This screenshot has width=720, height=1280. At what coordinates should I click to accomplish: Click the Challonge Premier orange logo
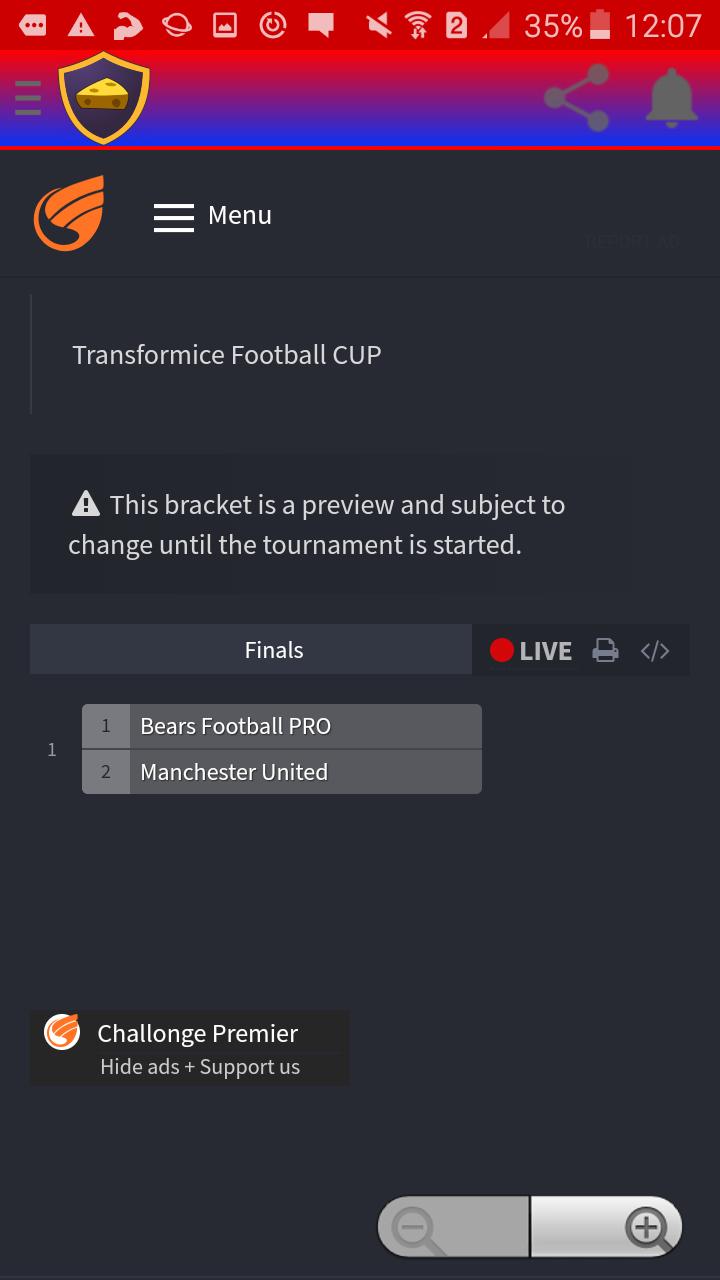point(61,1032)
